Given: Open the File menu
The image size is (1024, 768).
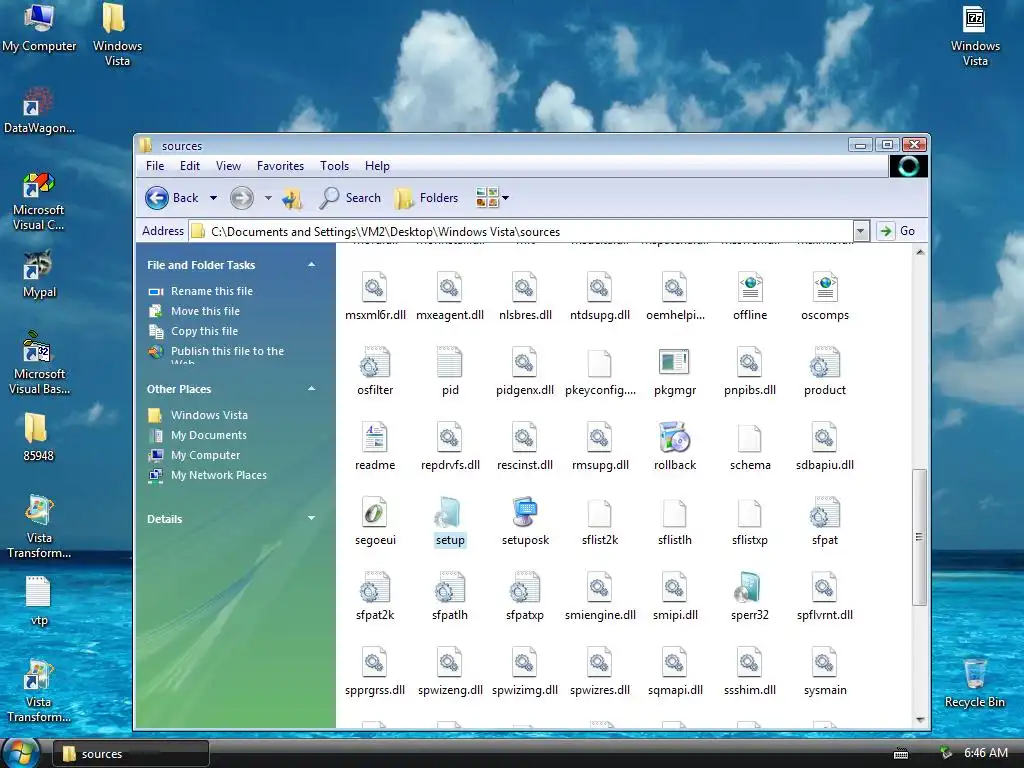Looking at the screenshot, I should (155, 166).
